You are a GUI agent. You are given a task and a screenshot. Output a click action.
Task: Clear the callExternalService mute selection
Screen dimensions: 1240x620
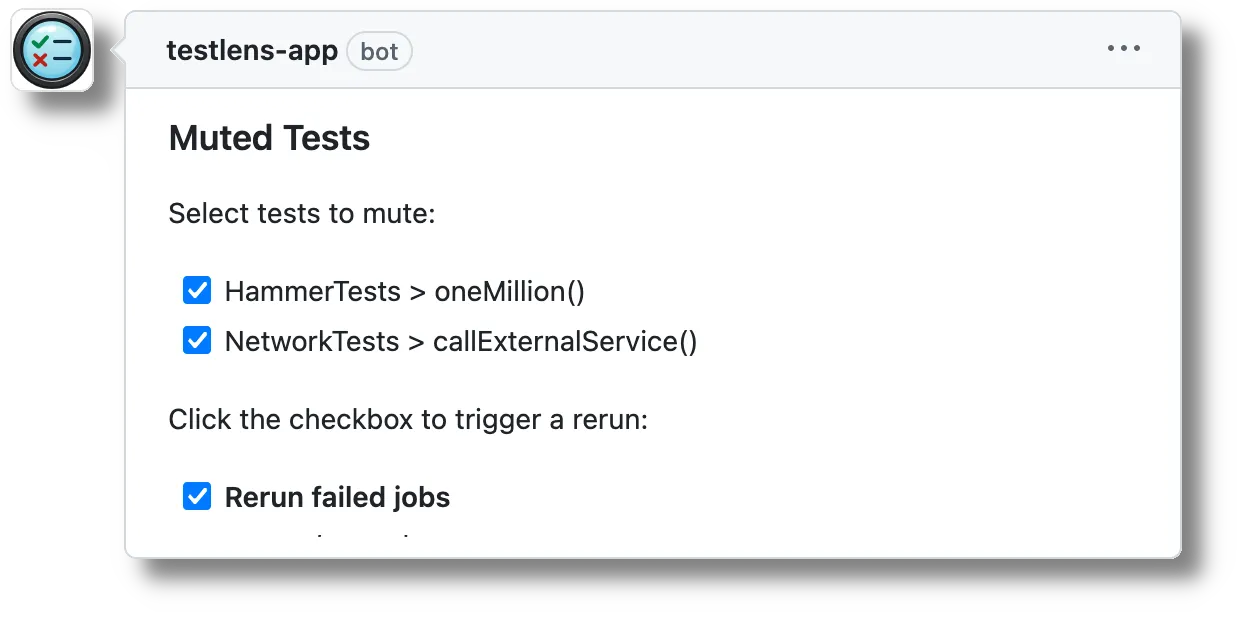point(196,341)
